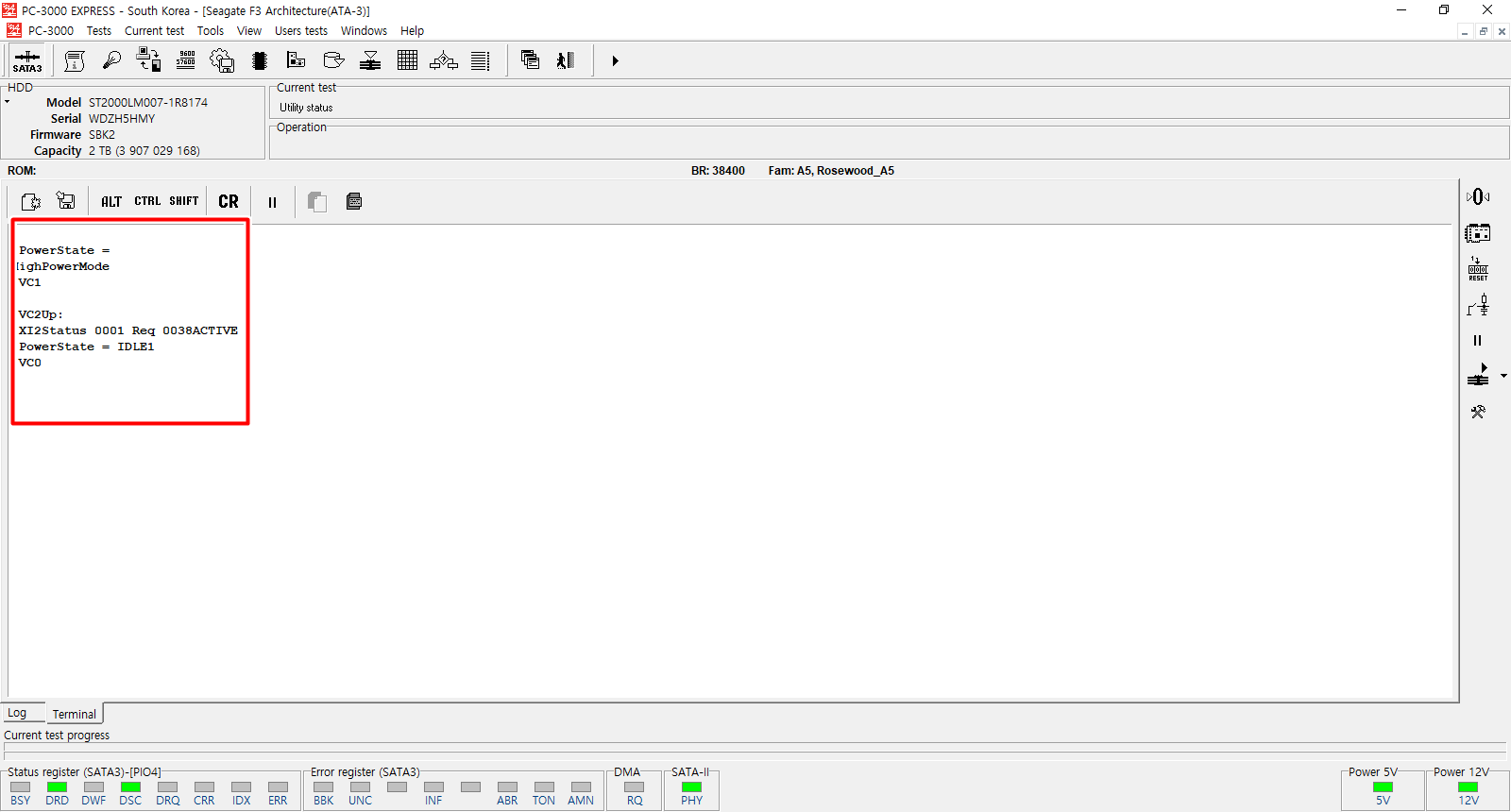The image size is (1511, 812).
Task: Open the Users tests menu
Action: (x=301, y=31)
